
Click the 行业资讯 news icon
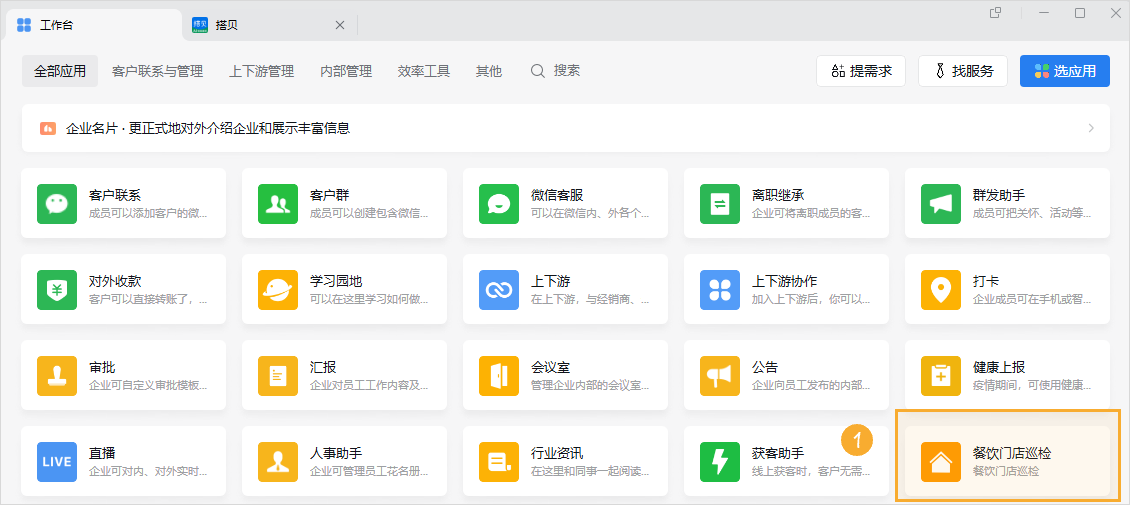coord(499,462)
